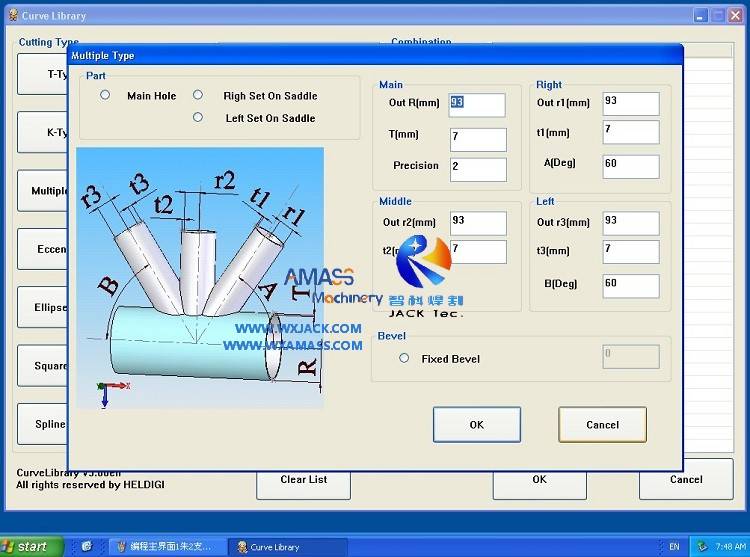
Task: Click the EN language indicator
Action: pos(674,546)
